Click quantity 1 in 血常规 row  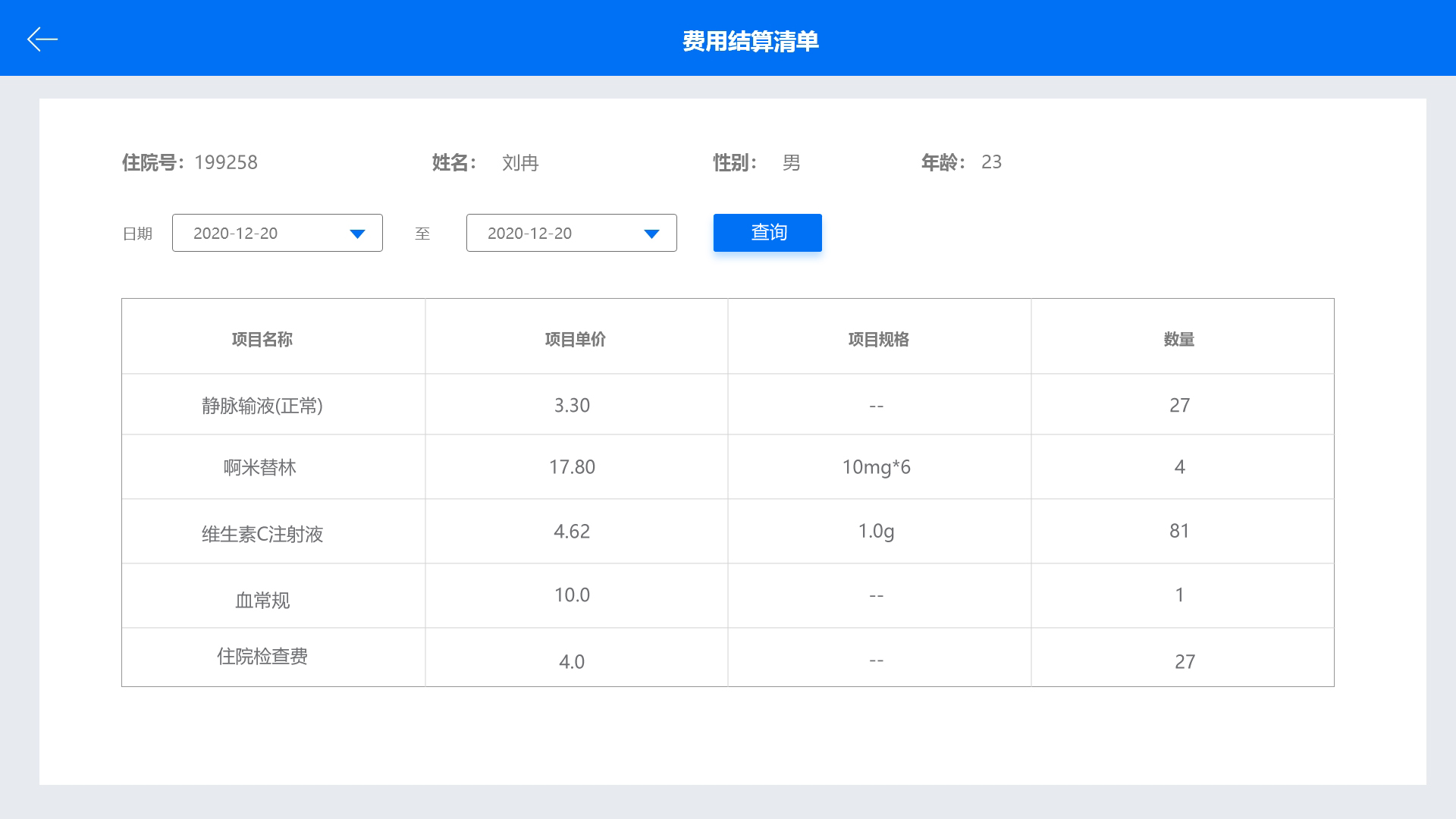[1179, 595]
